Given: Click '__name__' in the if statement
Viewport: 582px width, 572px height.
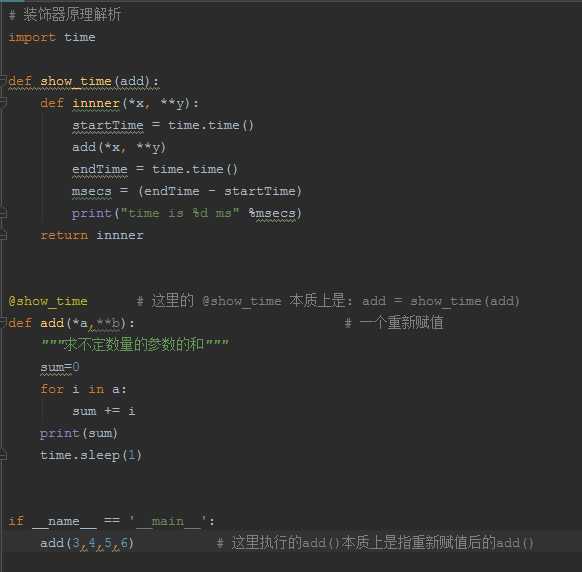Looking at the screenshot, I should coord(64,522).
